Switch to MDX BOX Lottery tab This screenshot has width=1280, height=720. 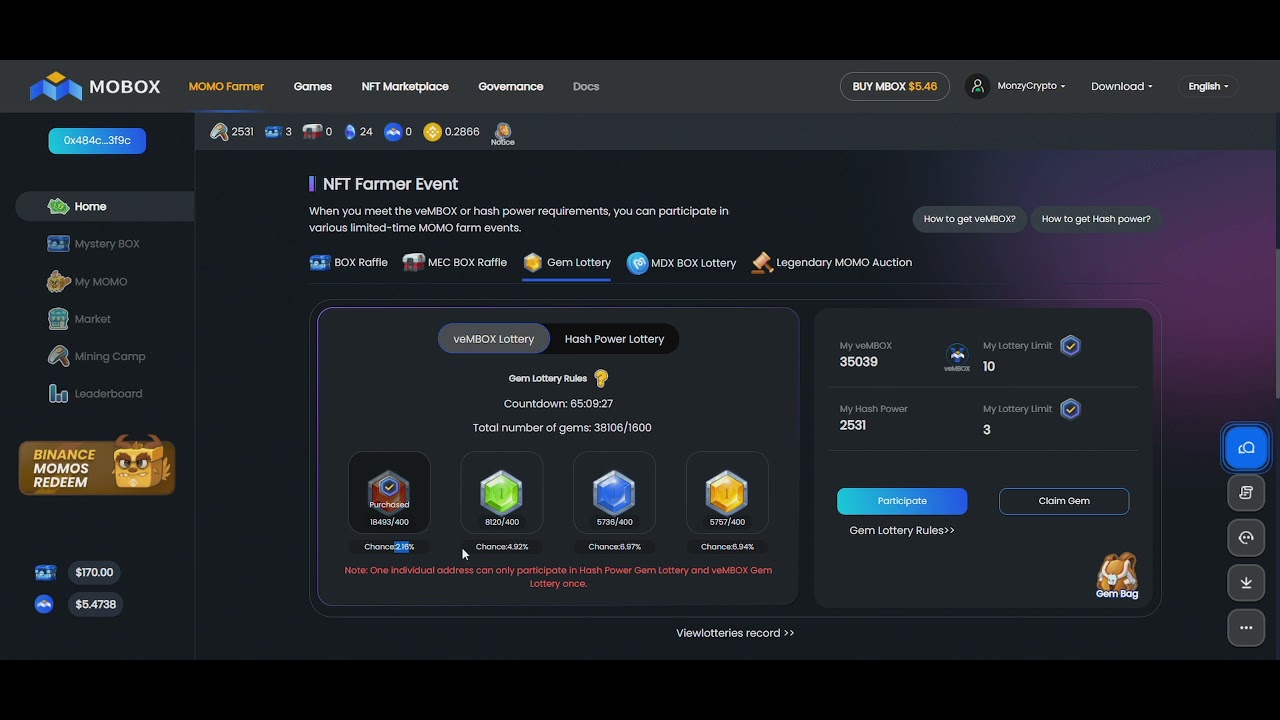pyautogui.click(x=681, y=263)
